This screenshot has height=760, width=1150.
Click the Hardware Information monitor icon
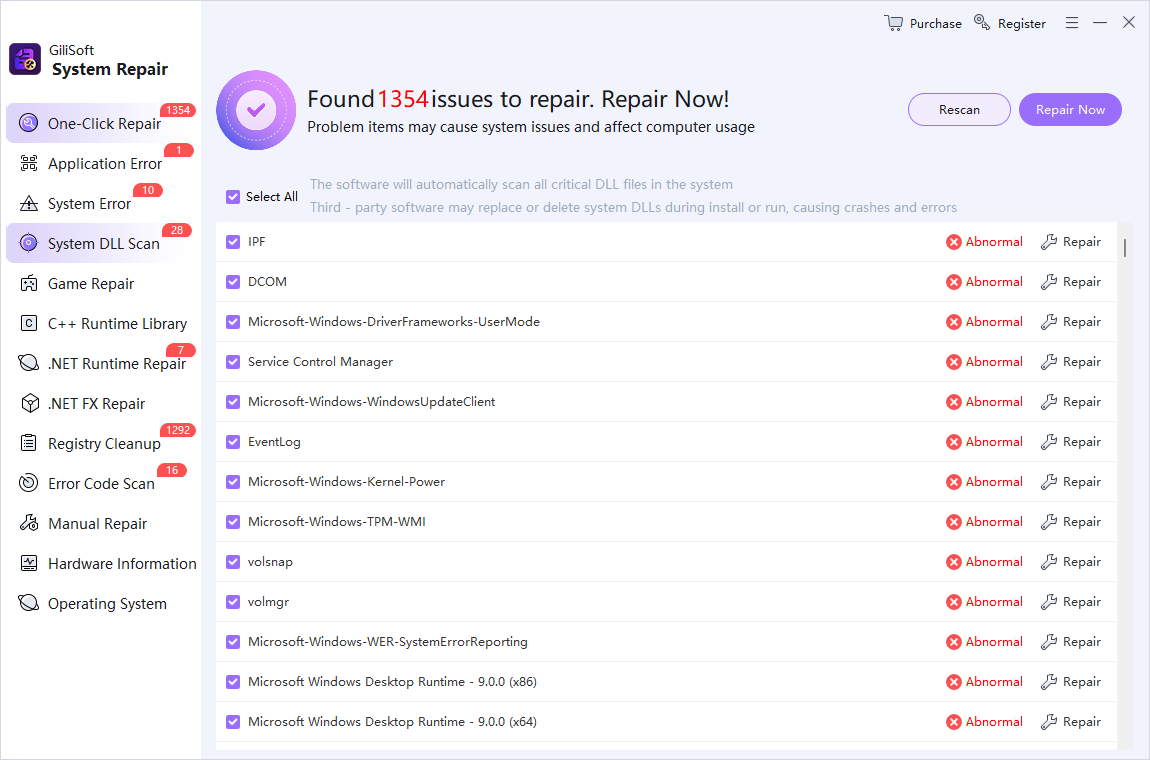29,563
